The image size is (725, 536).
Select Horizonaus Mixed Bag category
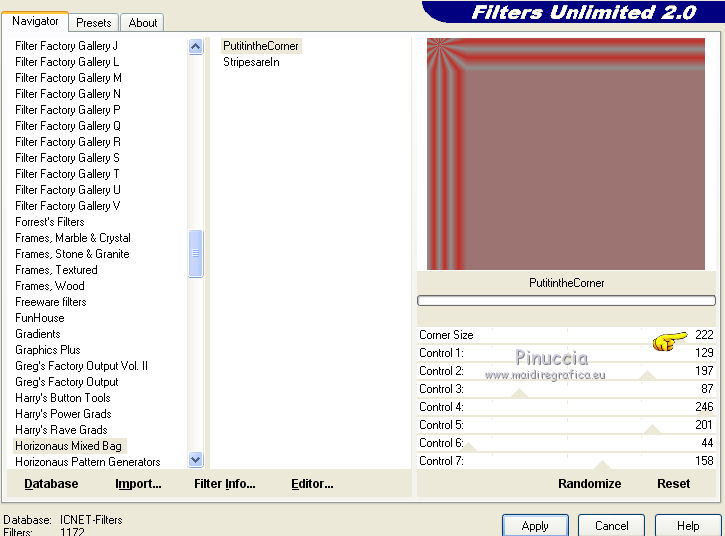(x=68, y=446)
